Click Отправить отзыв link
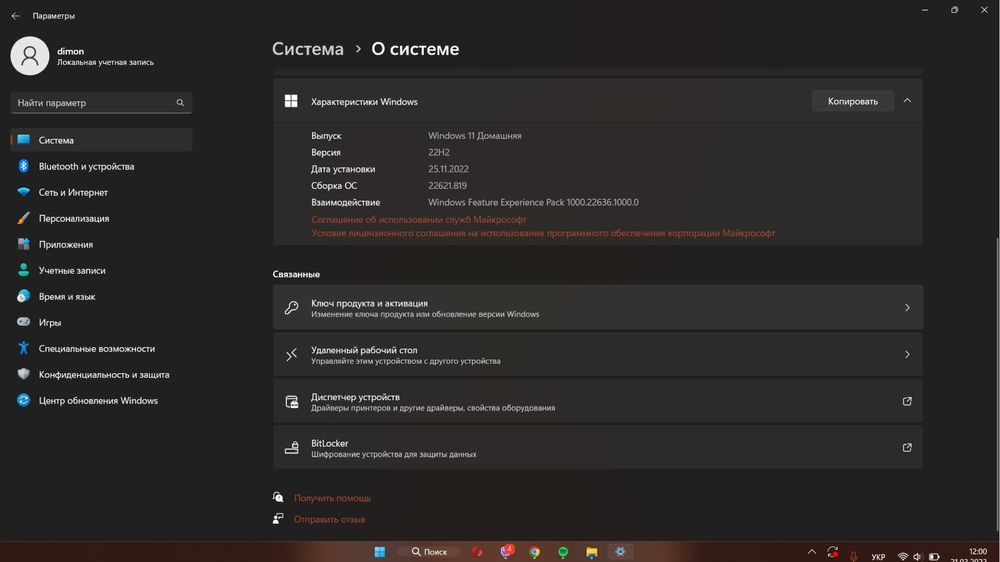1000x562 pixels. (329, 519)
